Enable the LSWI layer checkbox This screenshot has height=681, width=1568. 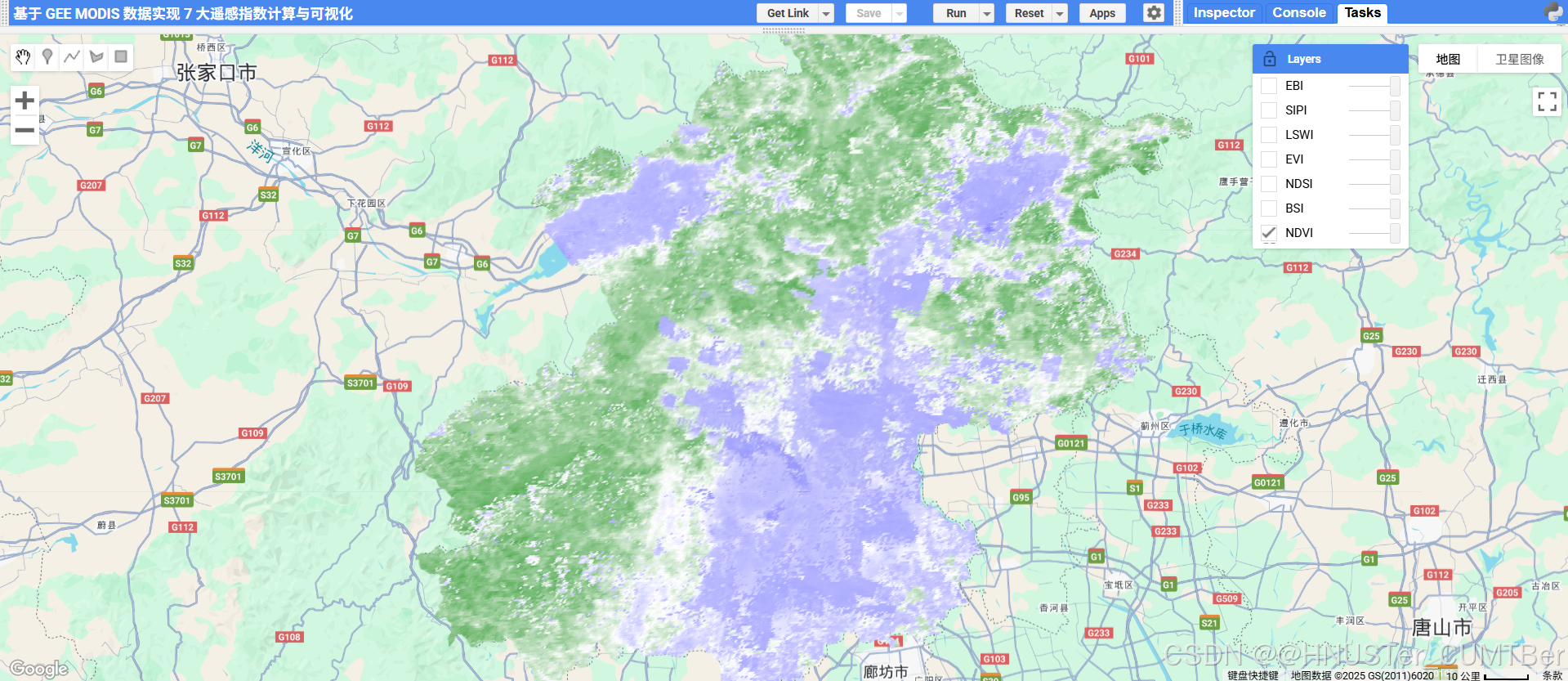click(1269, 135)
